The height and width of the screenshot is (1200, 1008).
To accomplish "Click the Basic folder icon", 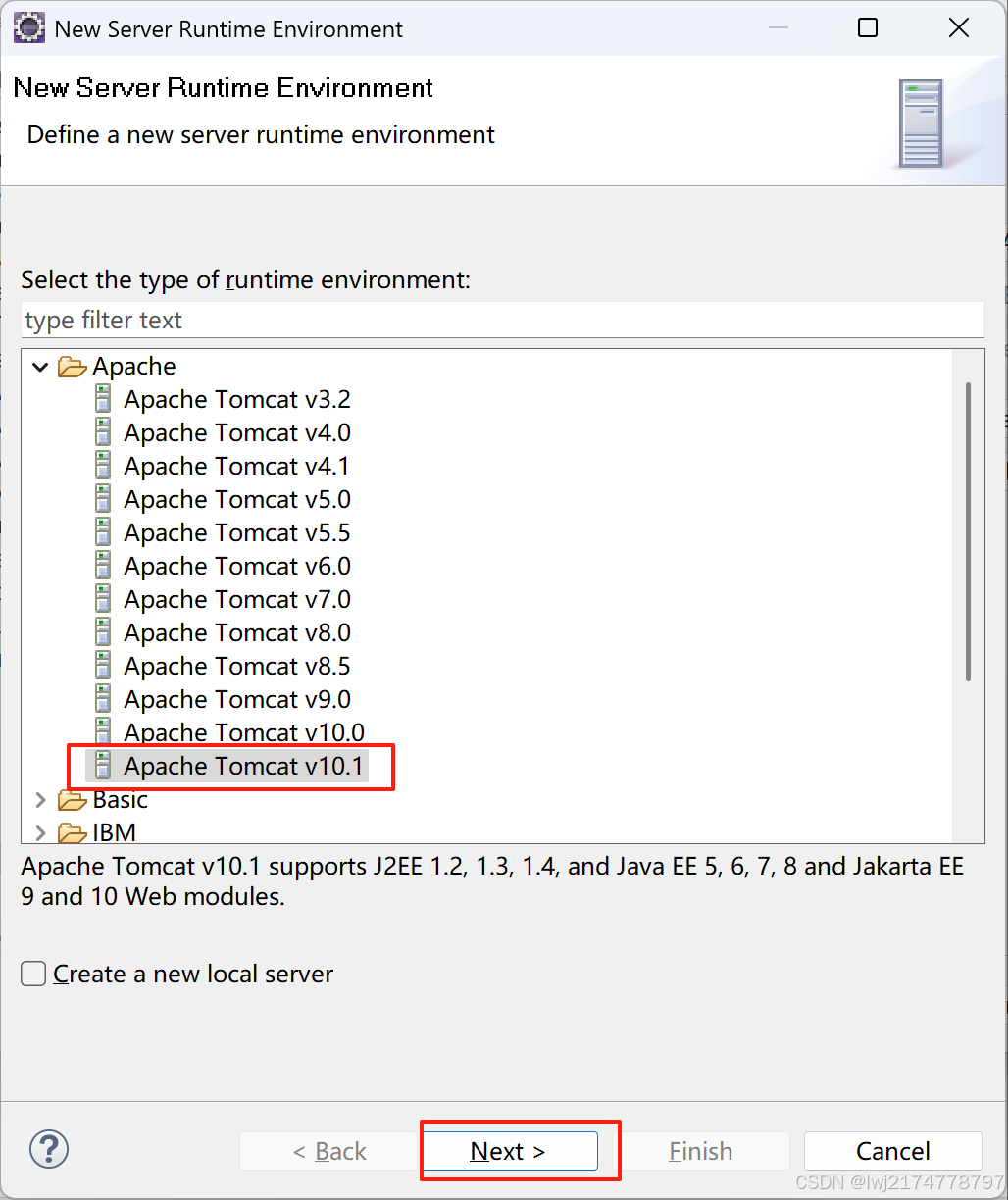I will [x=73, y=800].
